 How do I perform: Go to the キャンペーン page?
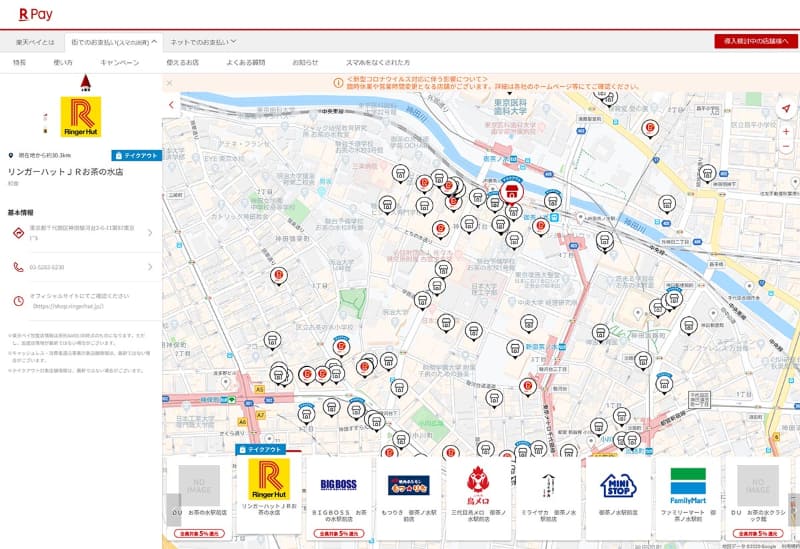(119, 62)
